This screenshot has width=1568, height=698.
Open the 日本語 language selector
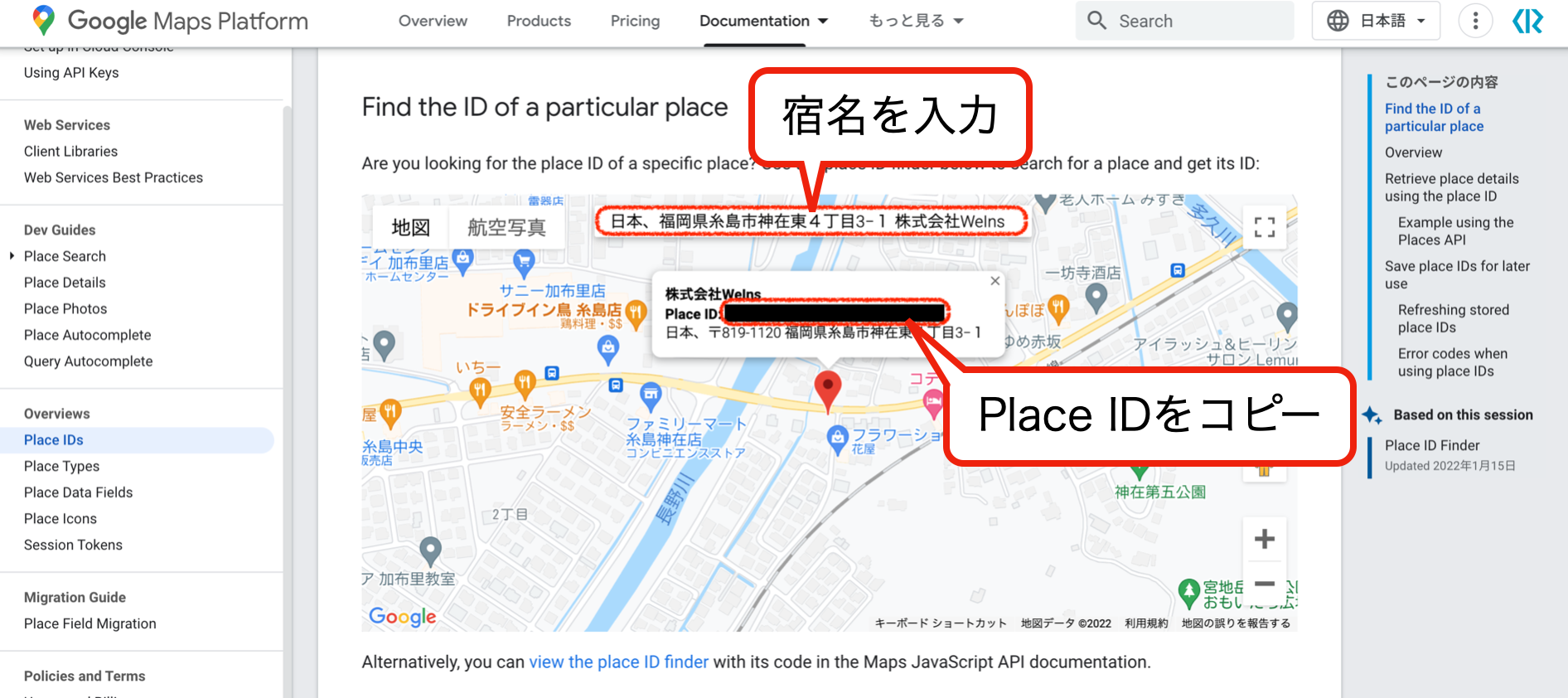click(1376, 21)
